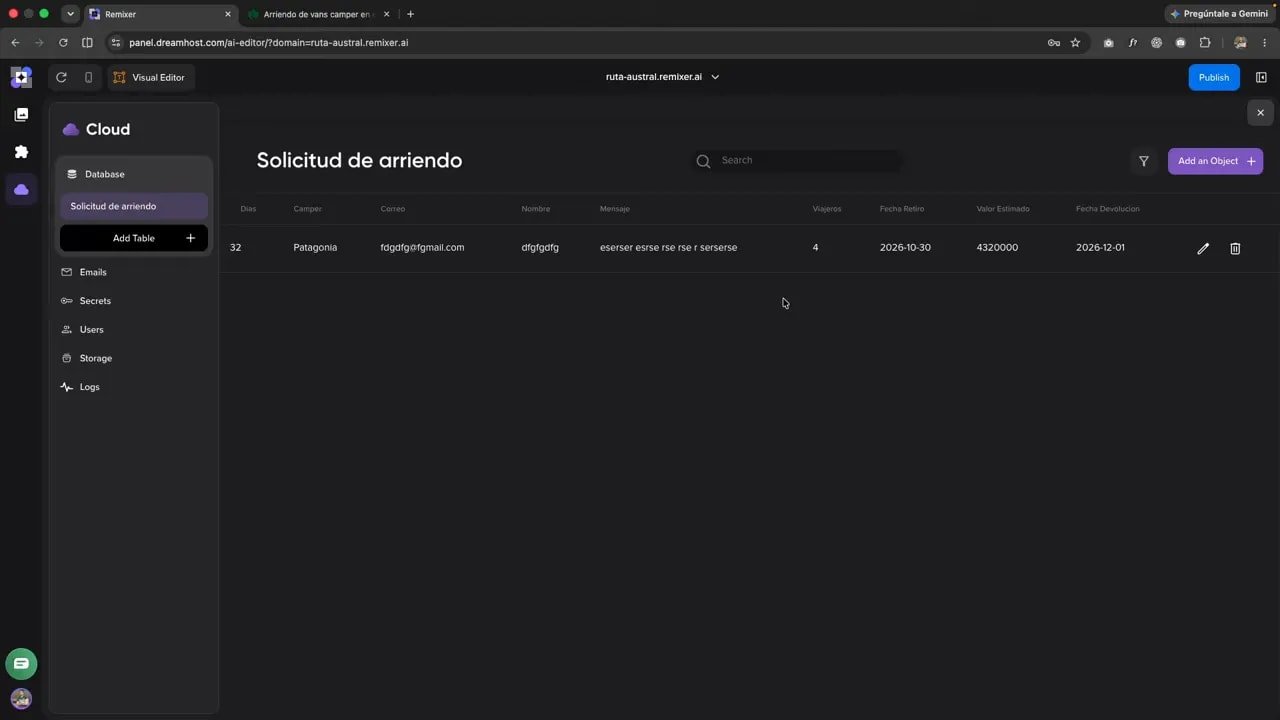Open the Storage section

(x=95, y=358)
